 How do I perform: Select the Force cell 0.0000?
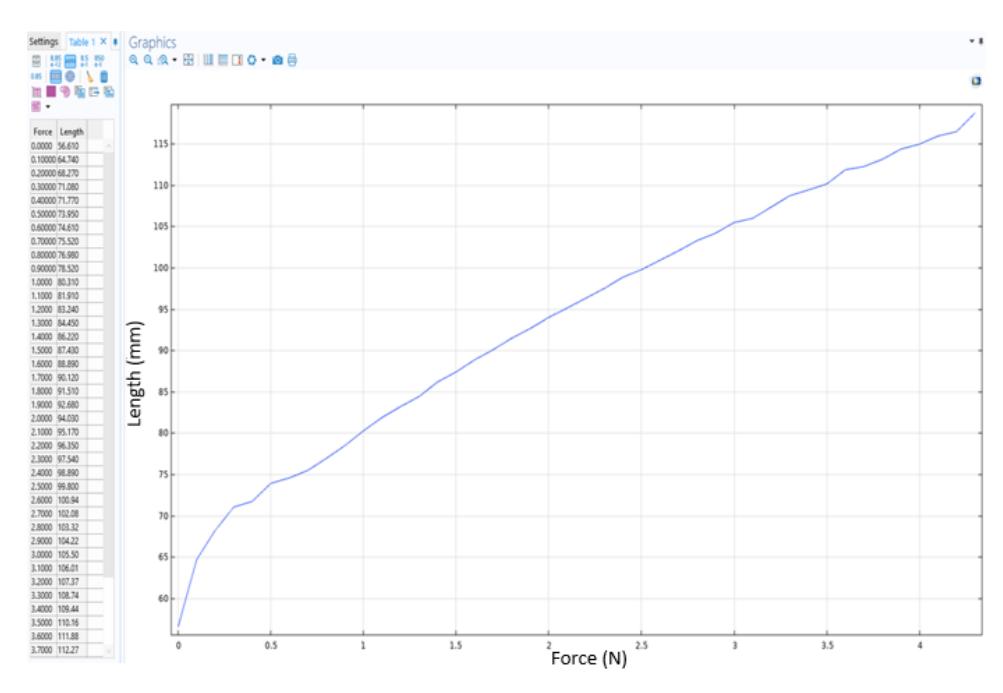(x=43, y=146)
